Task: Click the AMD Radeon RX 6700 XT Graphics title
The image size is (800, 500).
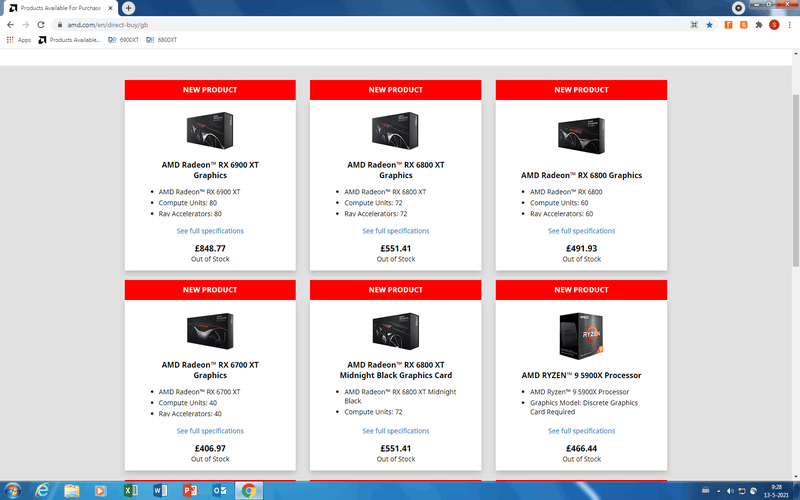Action: pyautogui.click(x=210, y=370)
